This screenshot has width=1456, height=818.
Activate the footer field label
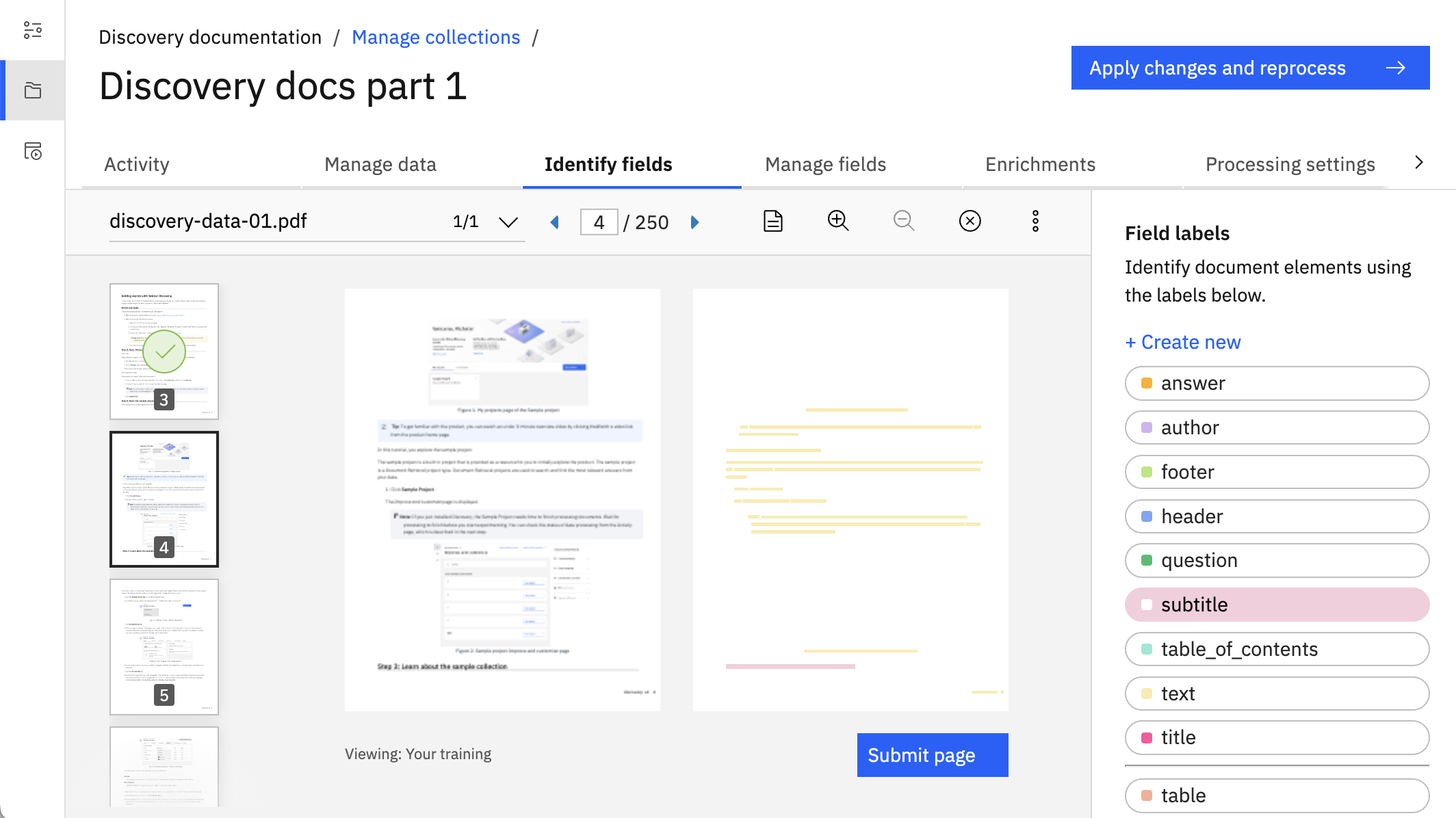1276,472
